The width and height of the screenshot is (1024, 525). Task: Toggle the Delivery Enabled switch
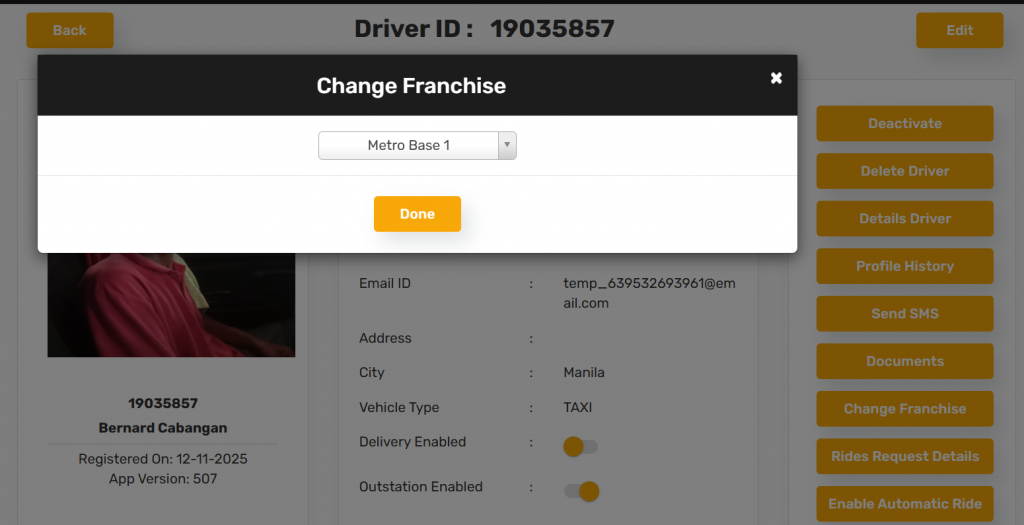click(x=580, y=447)
